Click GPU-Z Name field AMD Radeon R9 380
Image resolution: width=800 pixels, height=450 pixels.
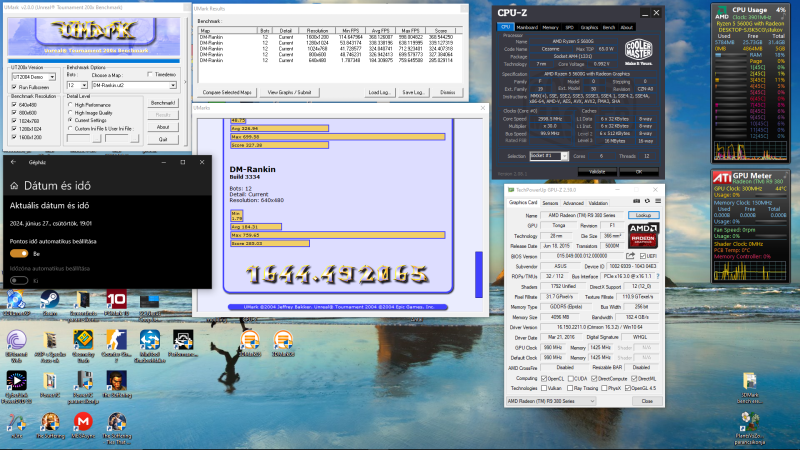coord(582,215)
